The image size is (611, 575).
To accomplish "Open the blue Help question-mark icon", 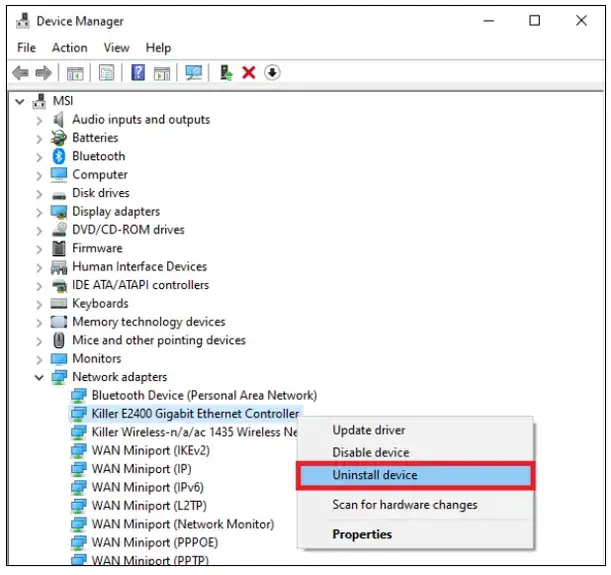I will pyautogui.click(x=138, y=72).
